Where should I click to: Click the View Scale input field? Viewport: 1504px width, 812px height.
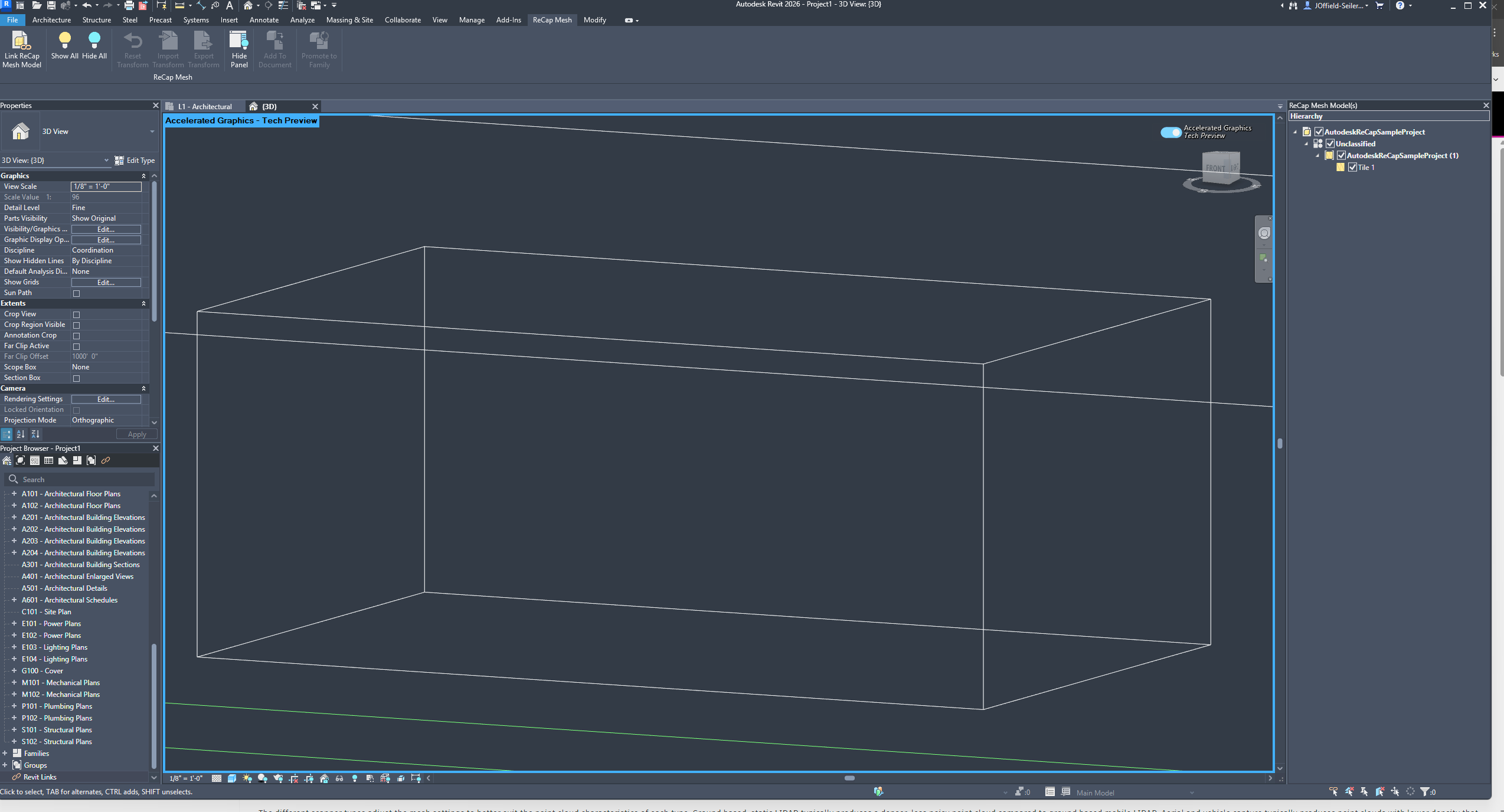tap(106, 186)
